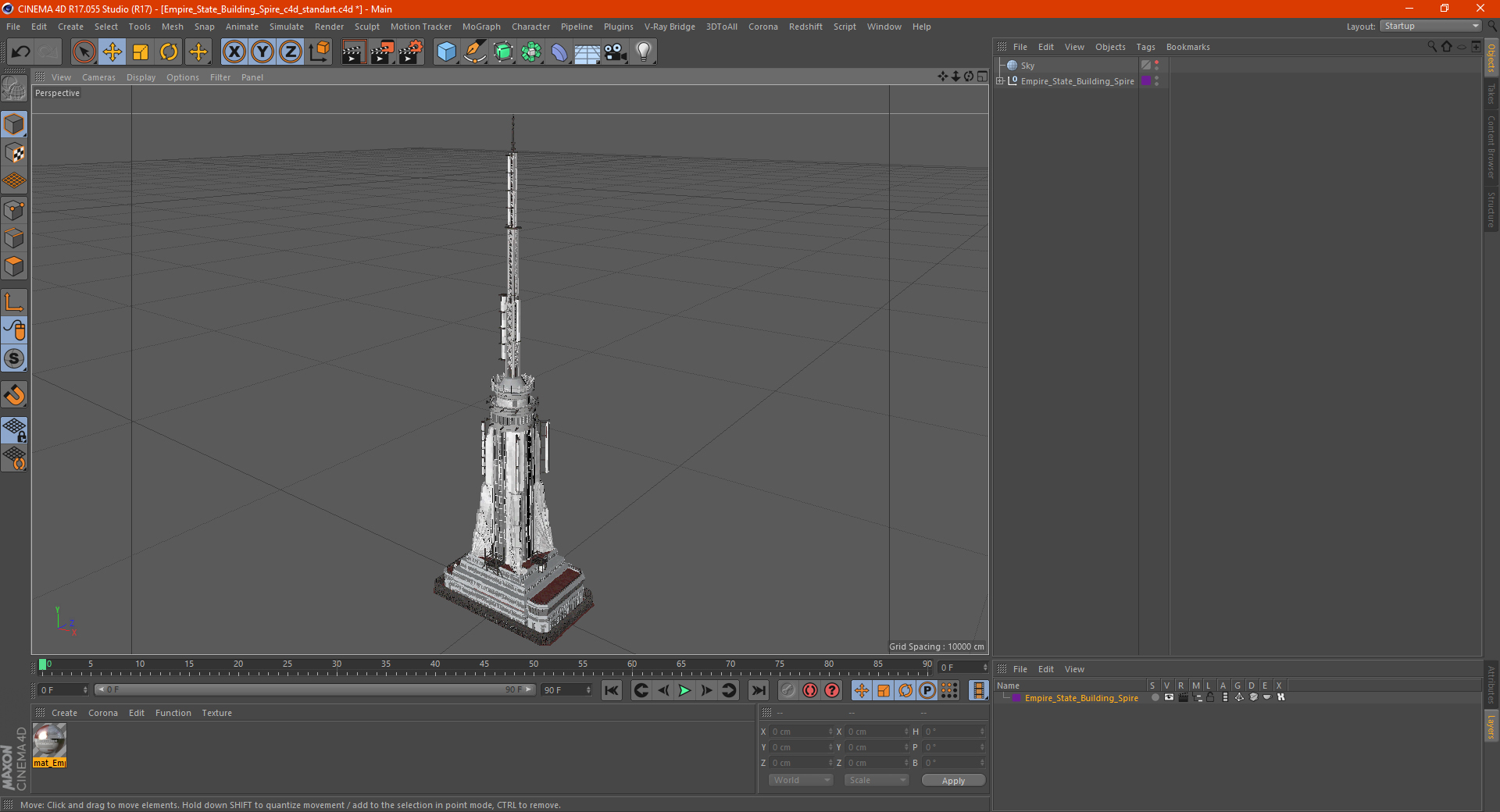Select the Sky object
This screenshot has width=1500, height=812.
click(x=1027, y=66)
